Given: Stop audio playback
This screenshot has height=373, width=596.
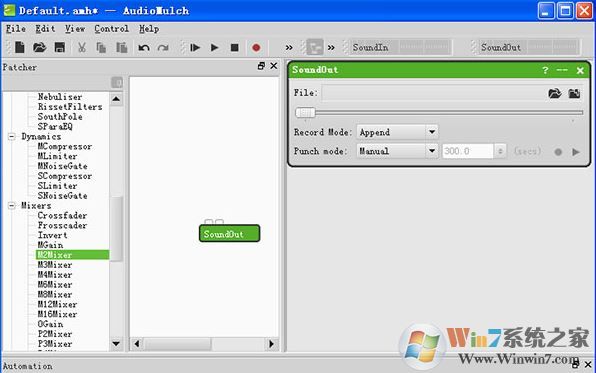Looking at the screenshot, I should (x=235, y=48).
